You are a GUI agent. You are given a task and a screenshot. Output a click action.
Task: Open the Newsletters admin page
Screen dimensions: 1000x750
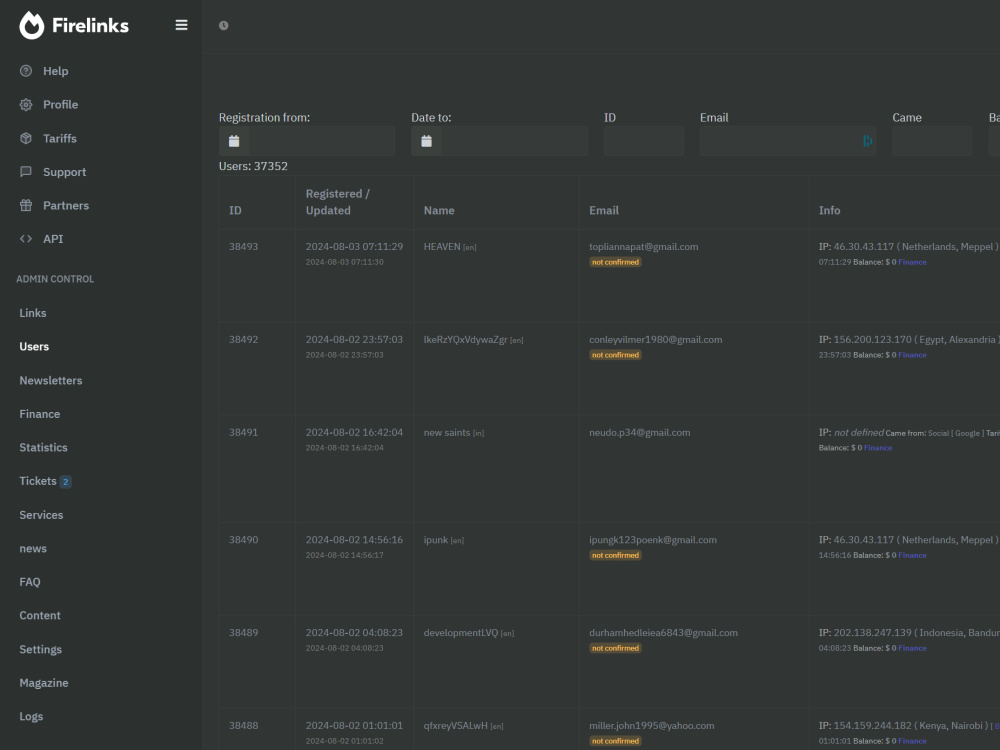pyautogui.click(x=50, y=380)
